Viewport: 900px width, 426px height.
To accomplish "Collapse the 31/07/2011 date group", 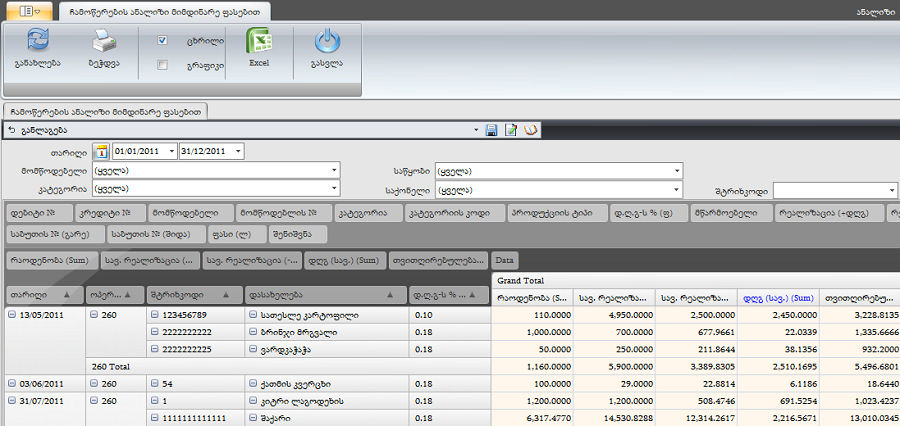I will point(12,400).
